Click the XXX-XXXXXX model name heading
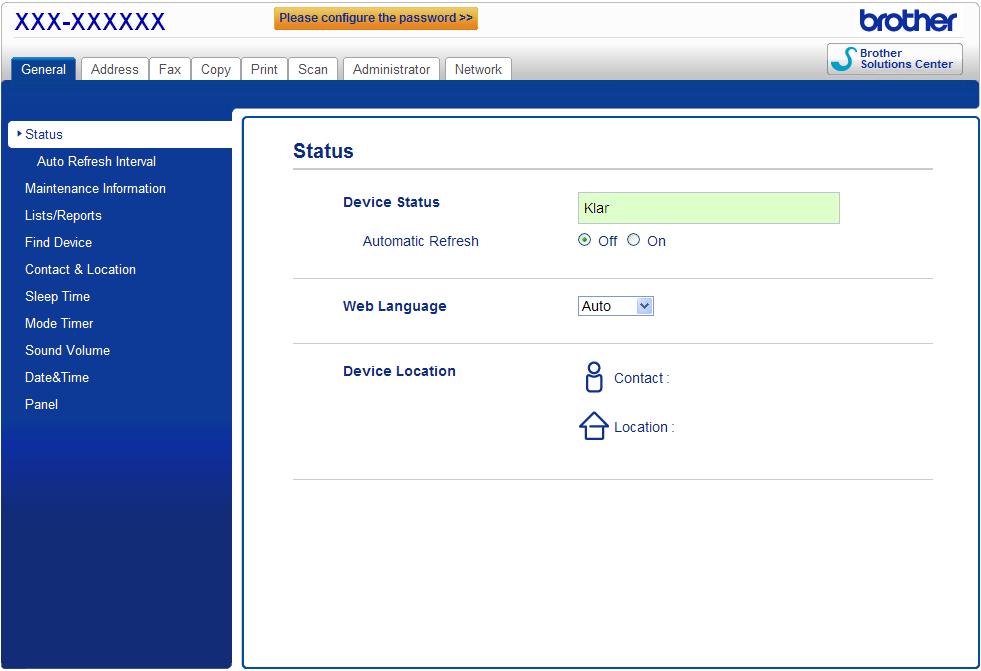The width and height of the screenshot is (981, 671). point(90,21)
